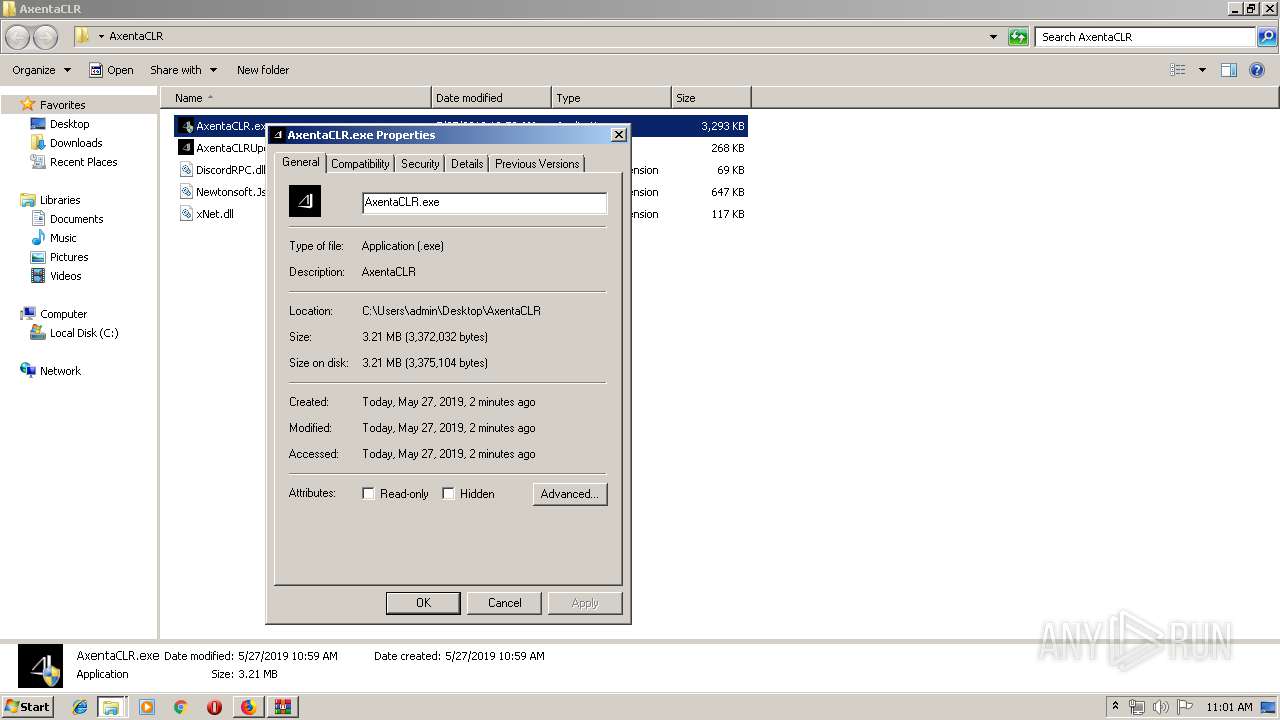Click the Apply button
Image resolution: width=1280 pixels, height=720 pixels.
(x=585, y=603)
